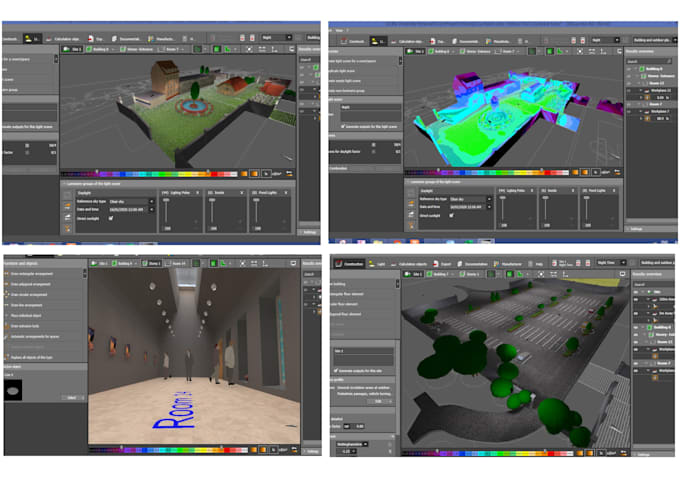Click first orange false-colour icon in garden screenshot
Viewport: 680px width, 481px height.
244,173
